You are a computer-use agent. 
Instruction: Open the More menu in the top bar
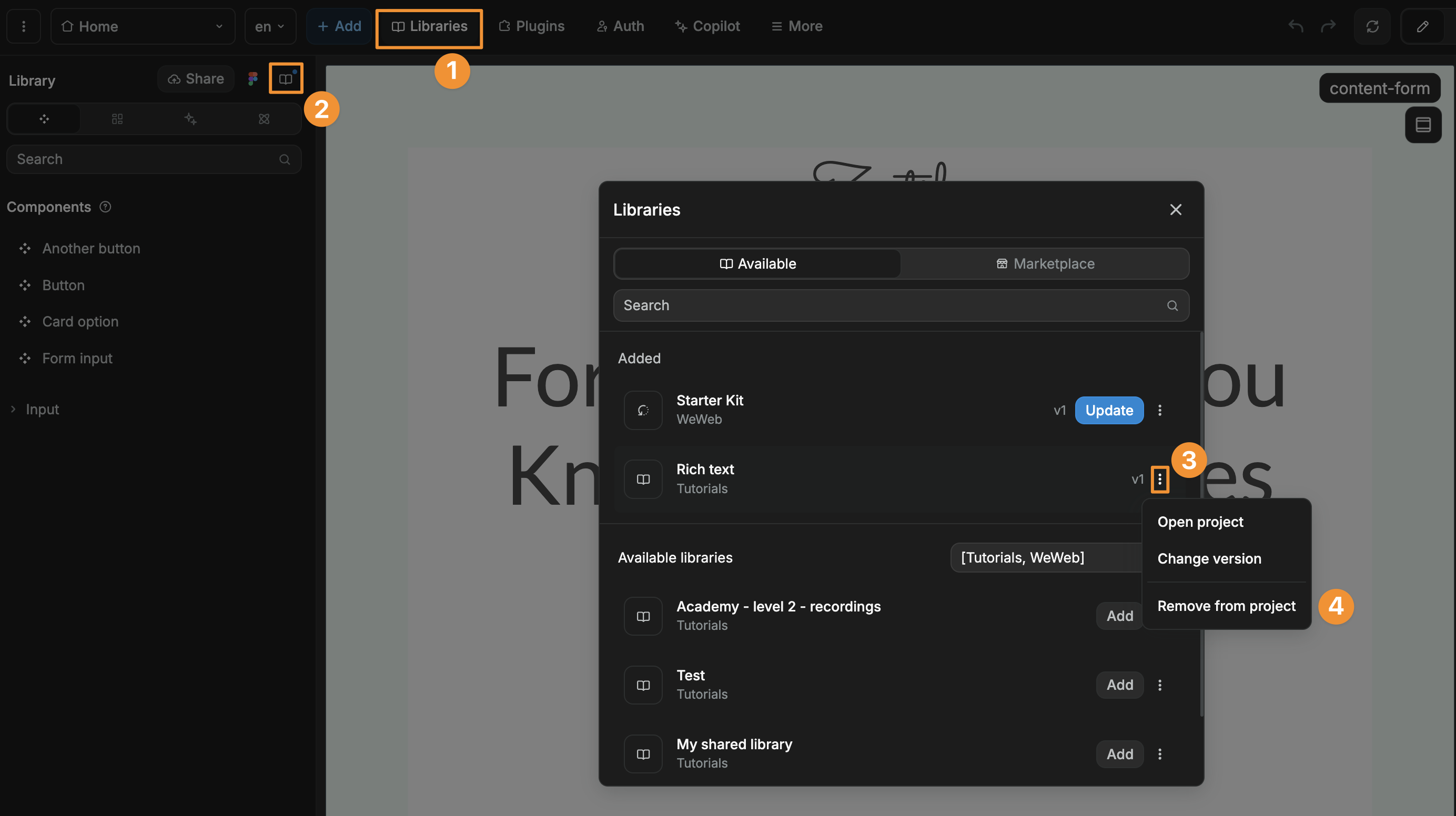tap(796, 26)
